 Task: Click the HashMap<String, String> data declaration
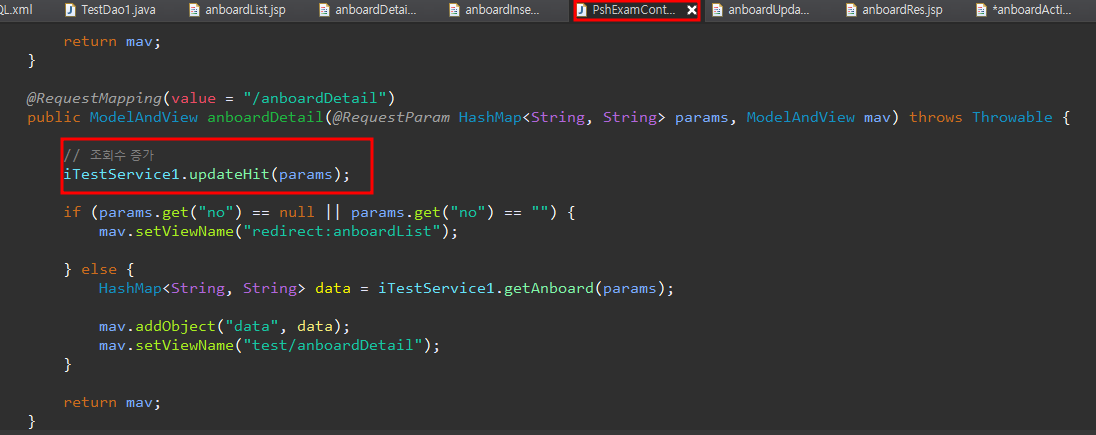pos(387,288)
